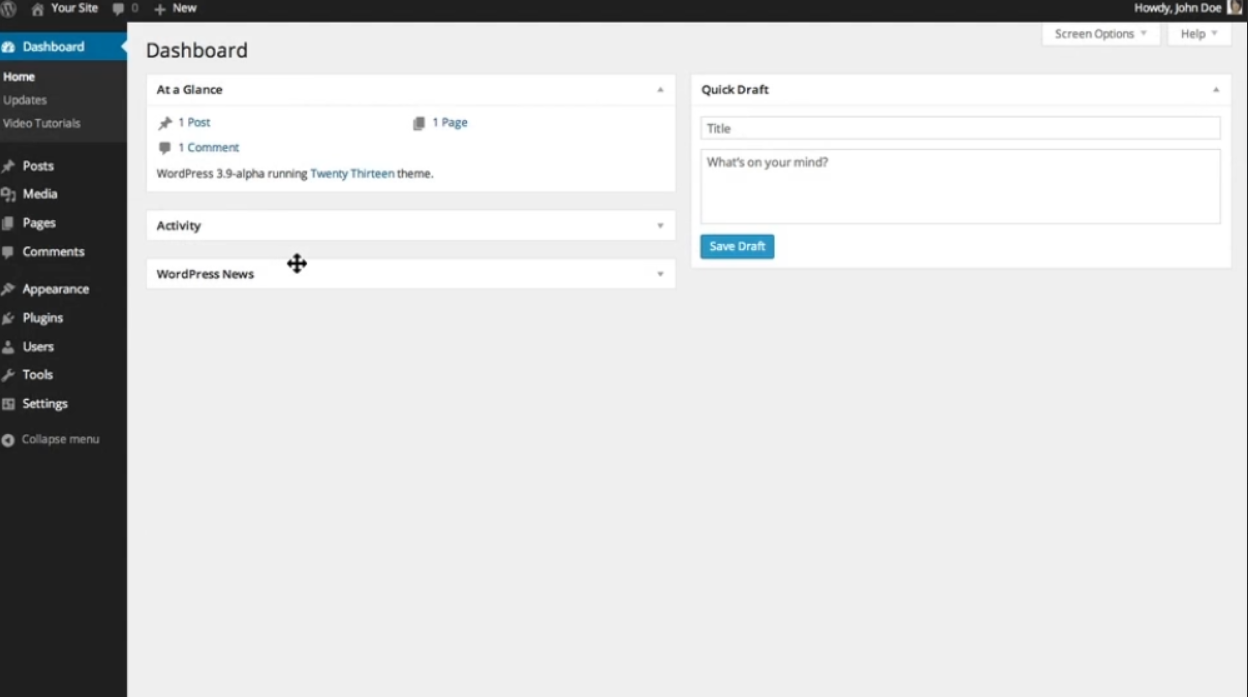Viewport: 1248px width, 697px height.
Task: Click pages icon beside 1 Page
Action: click(419, 123)
